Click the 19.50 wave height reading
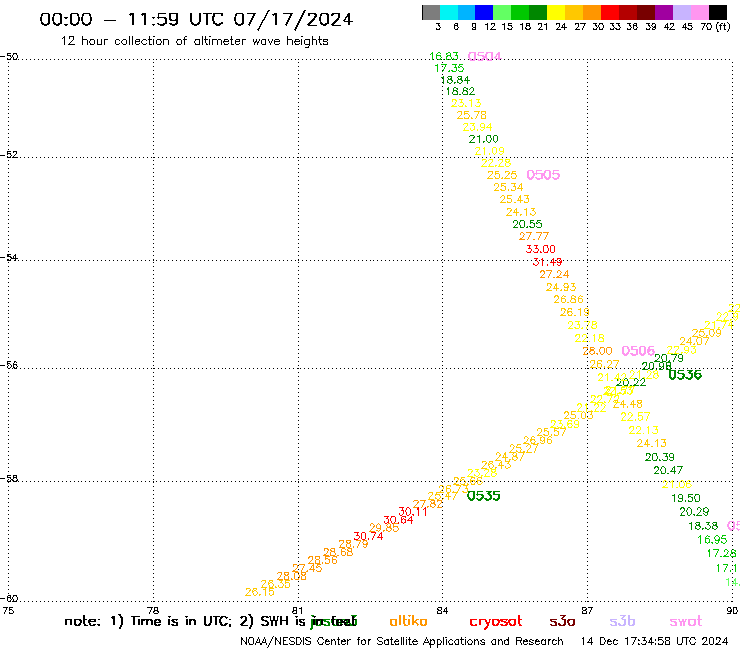This screenshot has height=650, width=740. (686, 498)
